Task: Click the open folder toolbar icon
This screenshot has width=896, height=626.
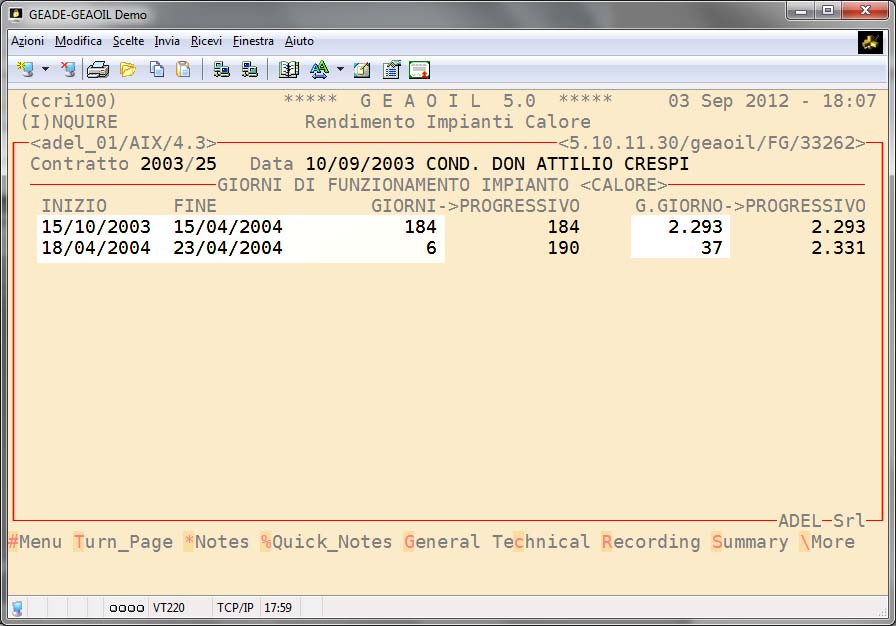Action: click(128, 70)
